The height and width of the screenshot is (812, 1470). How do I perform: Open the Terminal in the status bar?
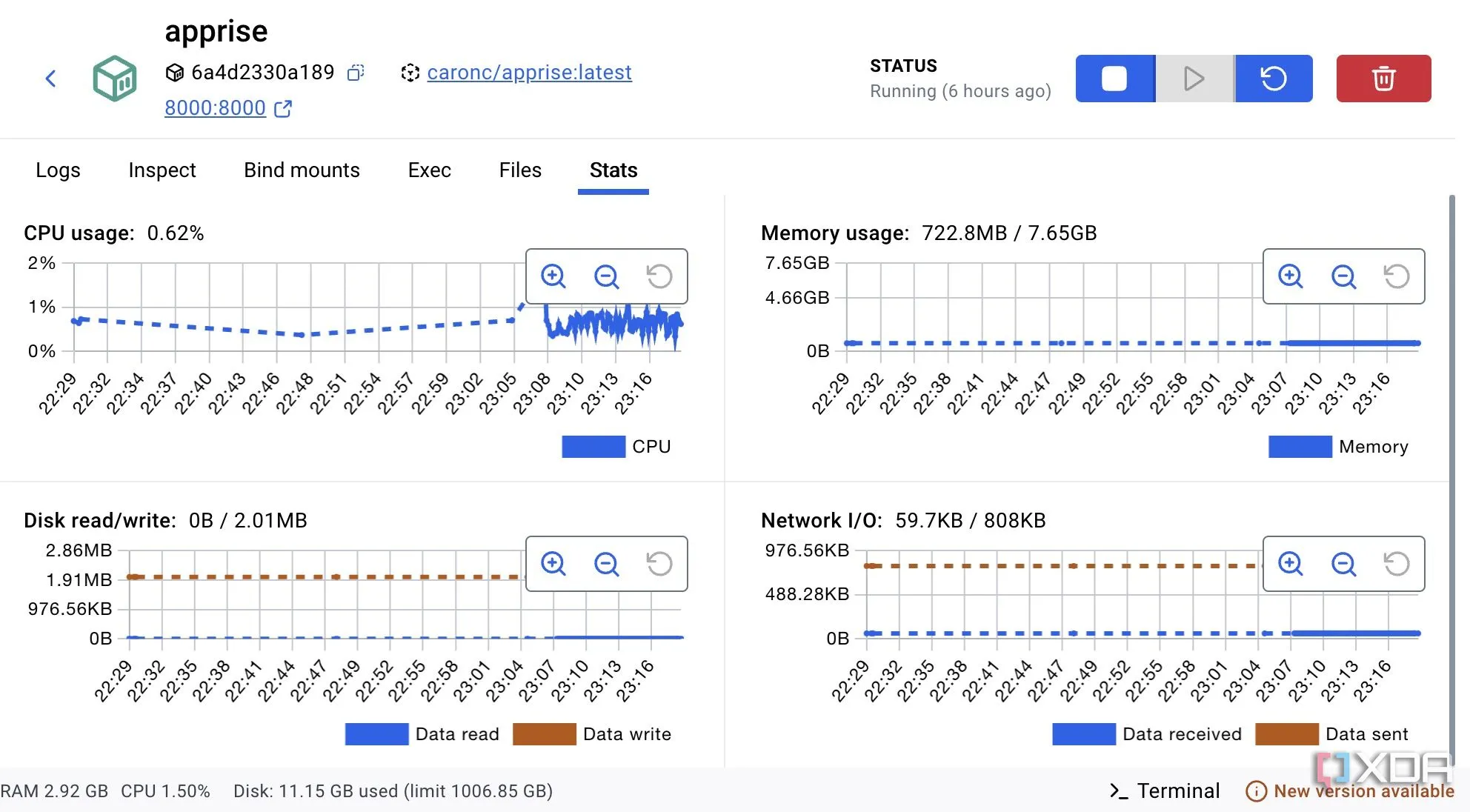pyautogui.click(x=1165, y=791)
